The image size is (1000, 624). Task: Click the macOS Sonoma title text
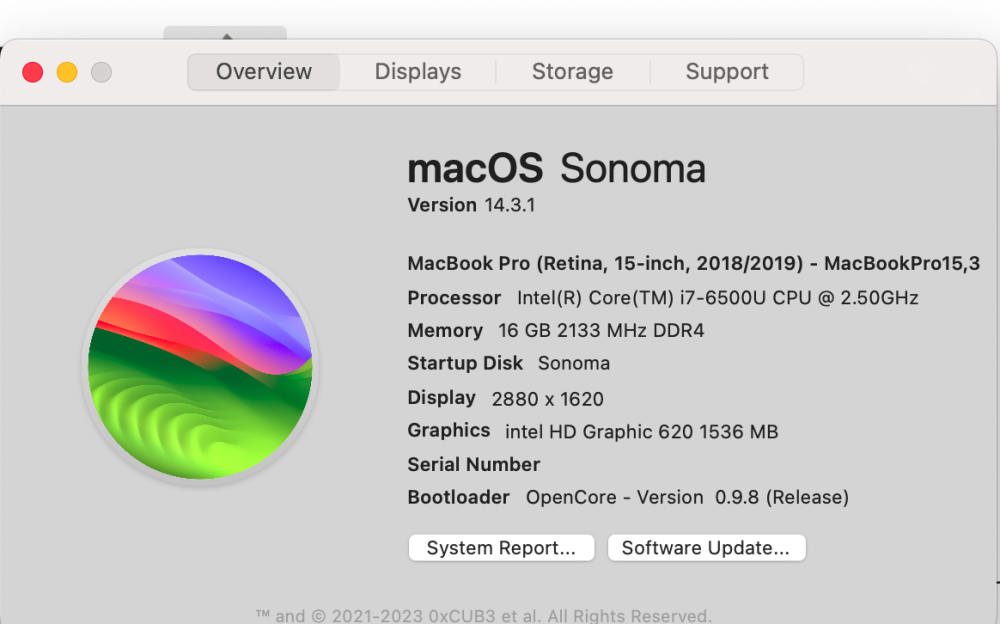tap(557, 169)
